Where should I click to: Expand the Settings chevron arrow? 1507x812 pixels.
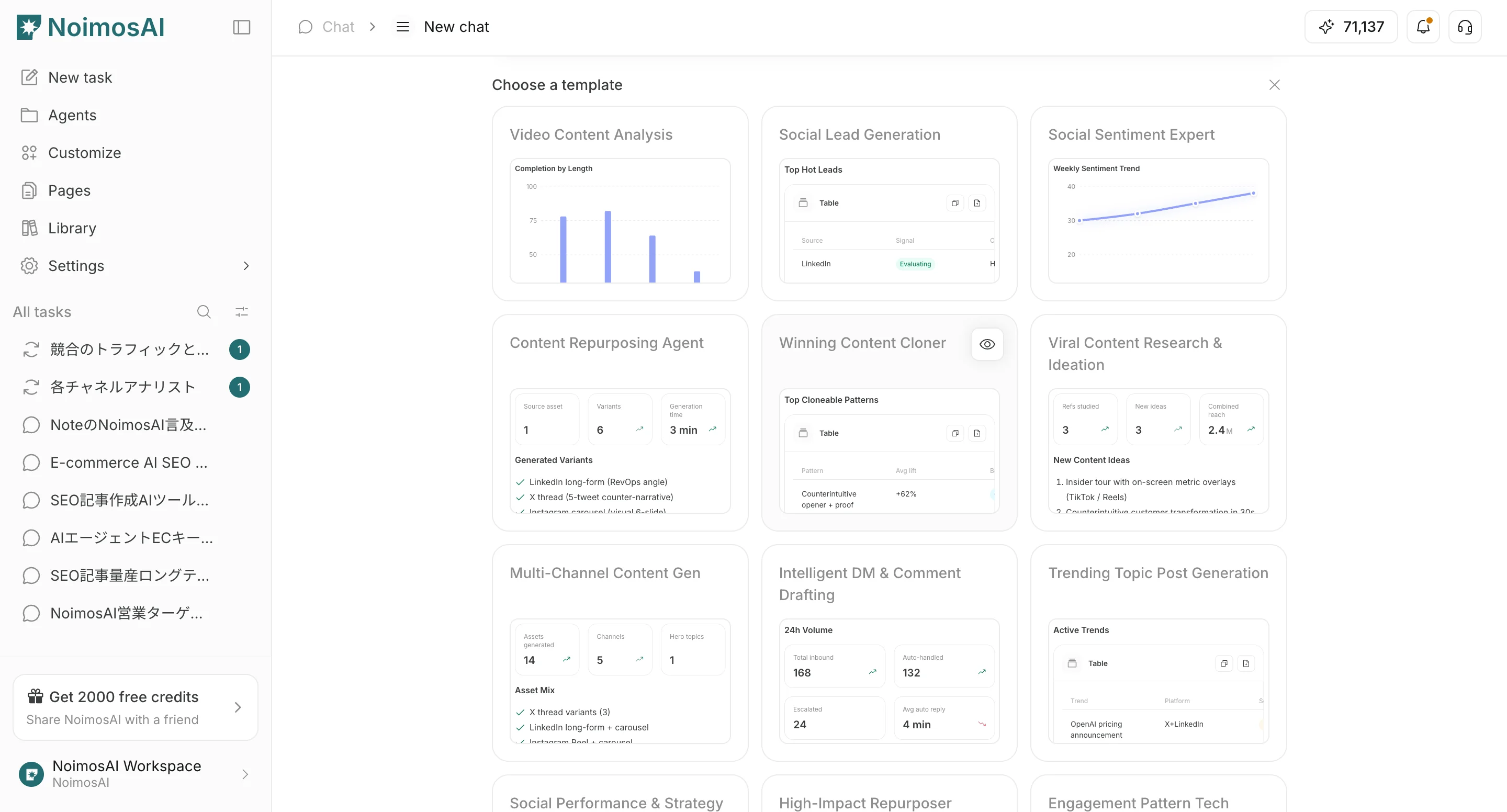point(246,266)
